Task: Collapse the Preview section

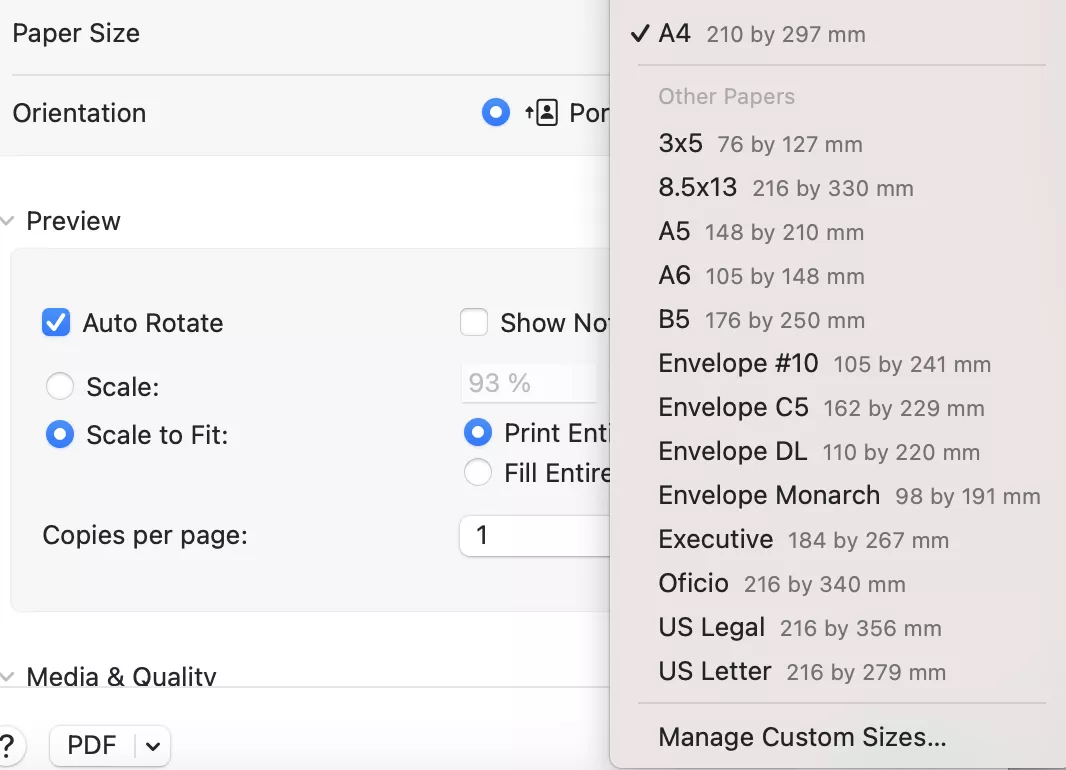Action: coord(8,221)
